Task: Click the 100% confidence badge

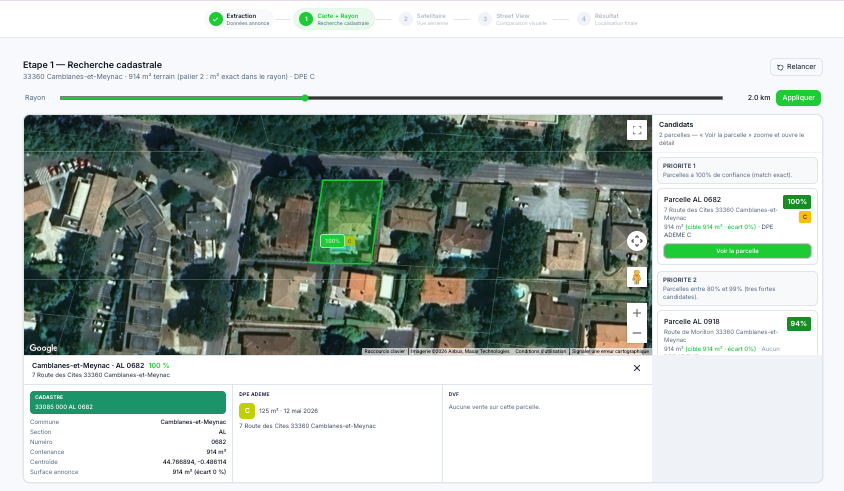Action: click(x=797, y=202)
